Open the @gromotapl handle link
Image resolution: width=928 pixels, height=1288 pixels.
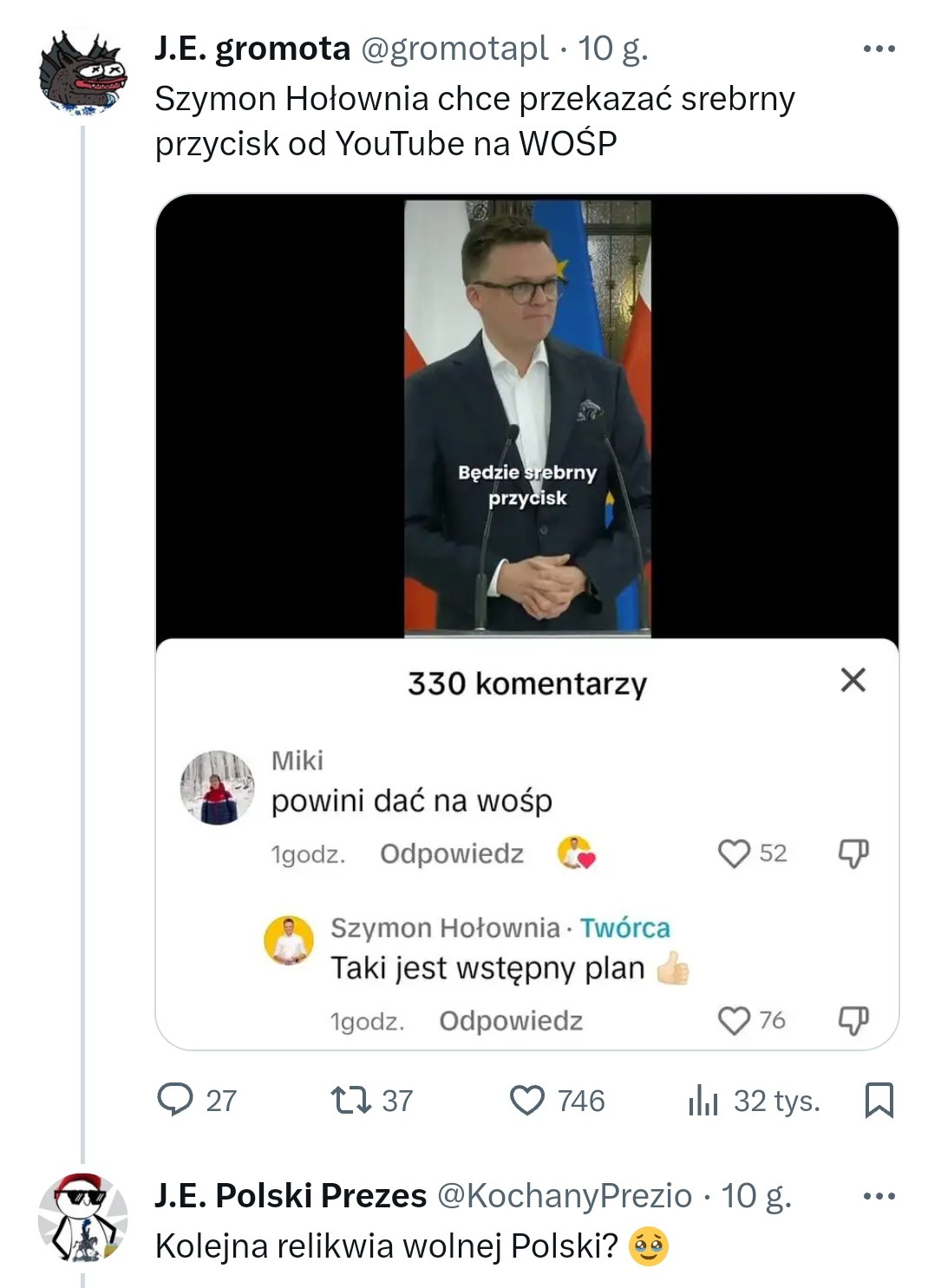(454, 49)
